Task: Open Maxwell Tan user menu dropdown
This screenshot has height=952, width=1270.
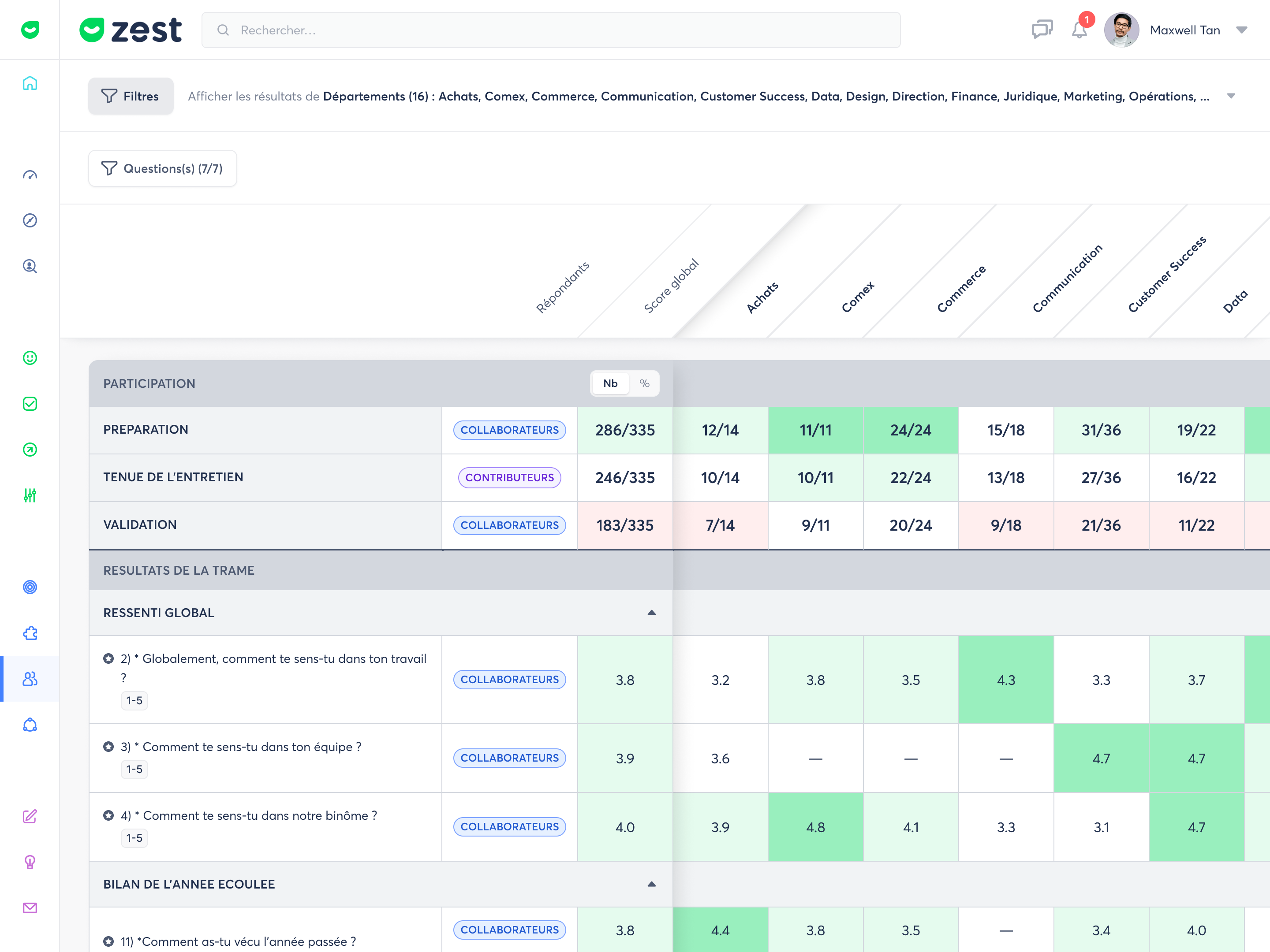Action: (1241, 30)
